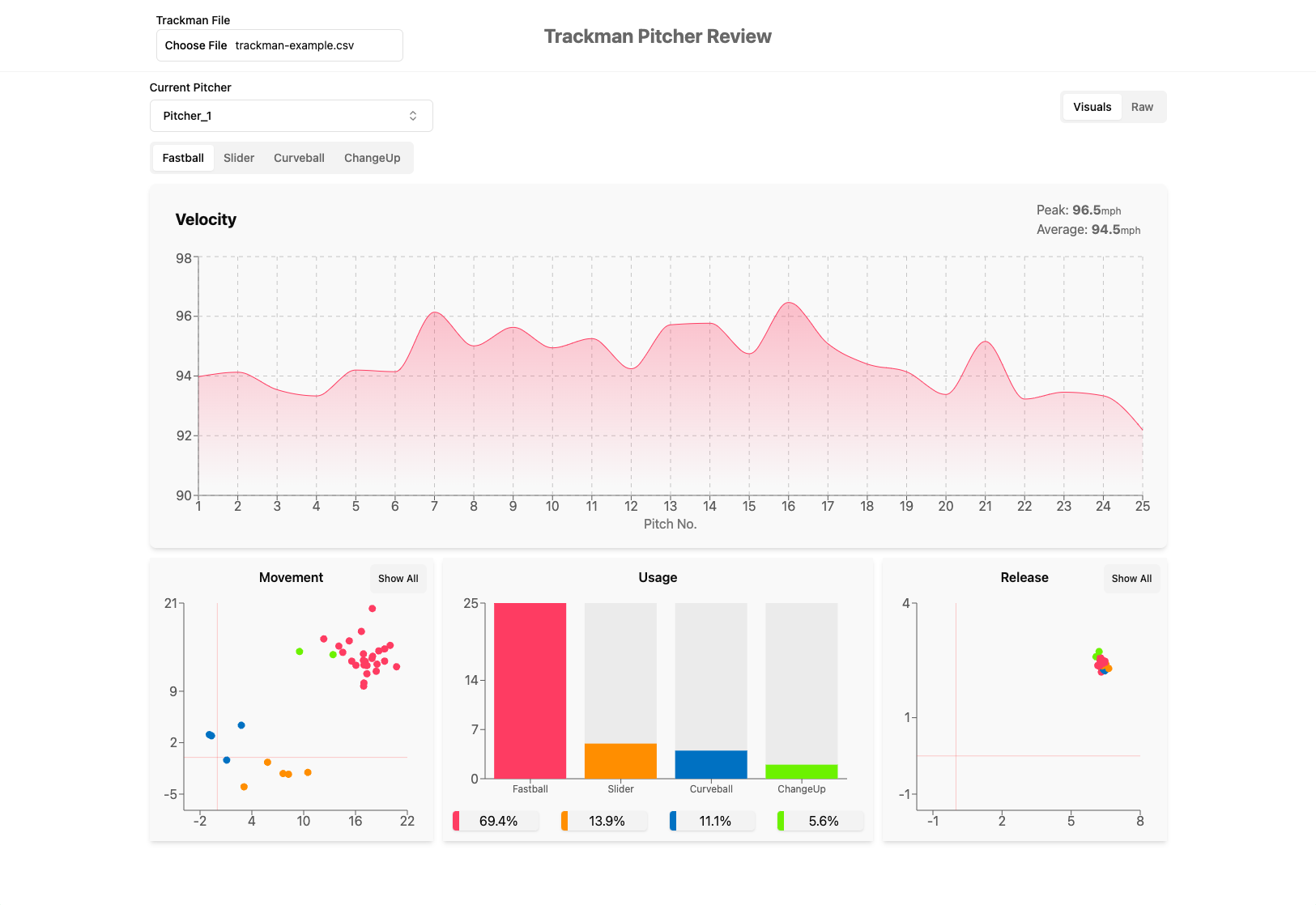Click the Release panel heading

click(x=1024, y=577)
